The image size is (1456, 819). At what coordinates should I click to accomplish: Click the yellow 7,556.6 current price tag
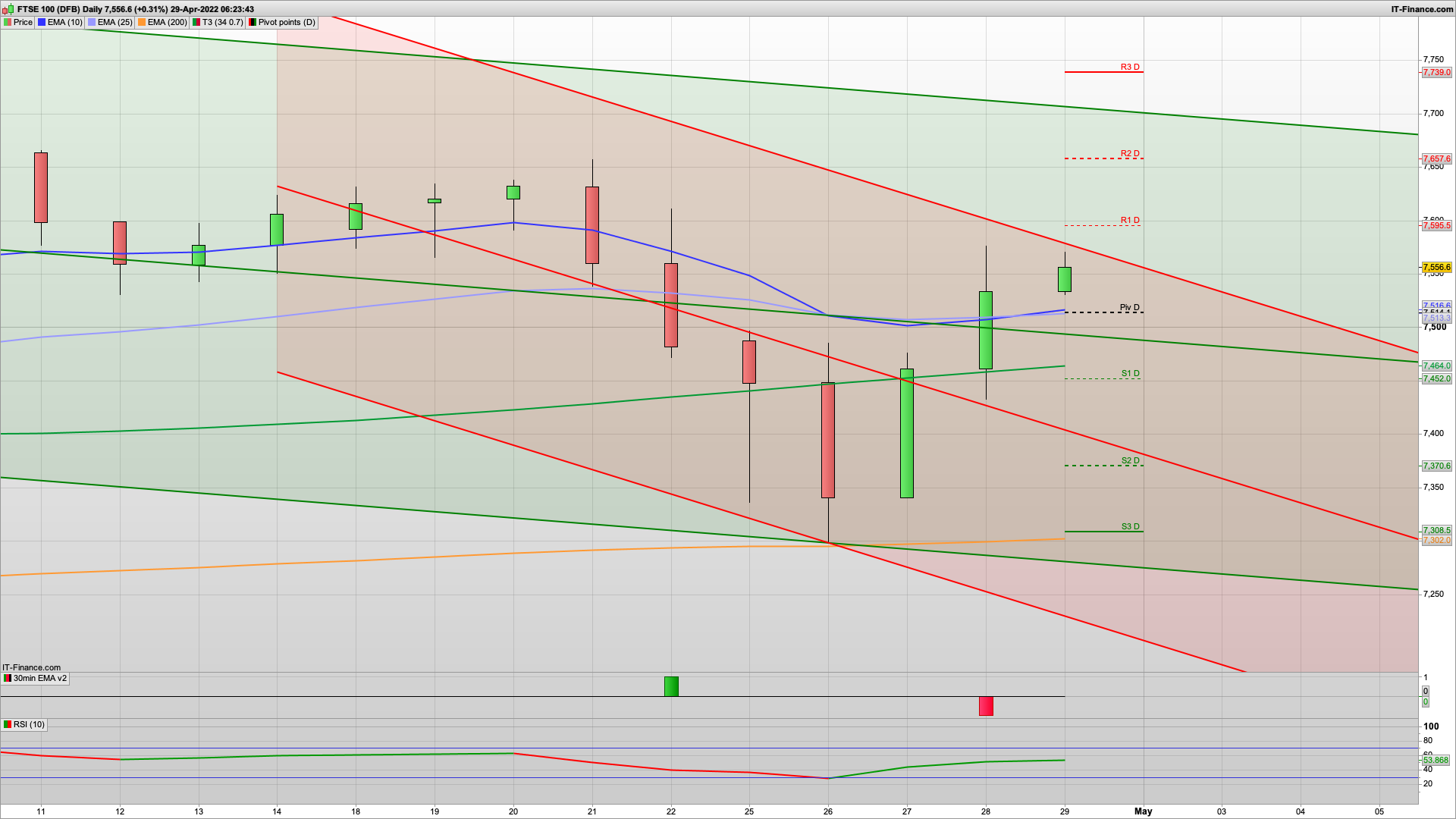1436,268
